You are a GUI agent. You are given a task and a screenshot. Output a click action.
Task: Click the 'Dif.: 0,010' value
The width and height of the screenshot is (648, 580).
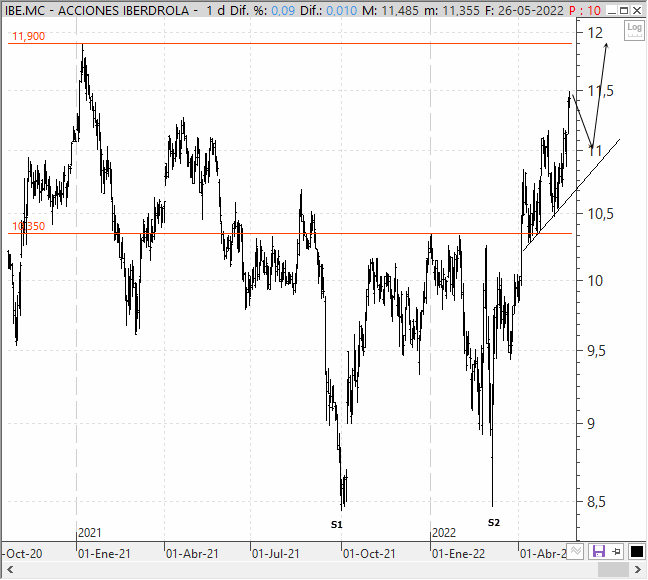coord(329,10)
